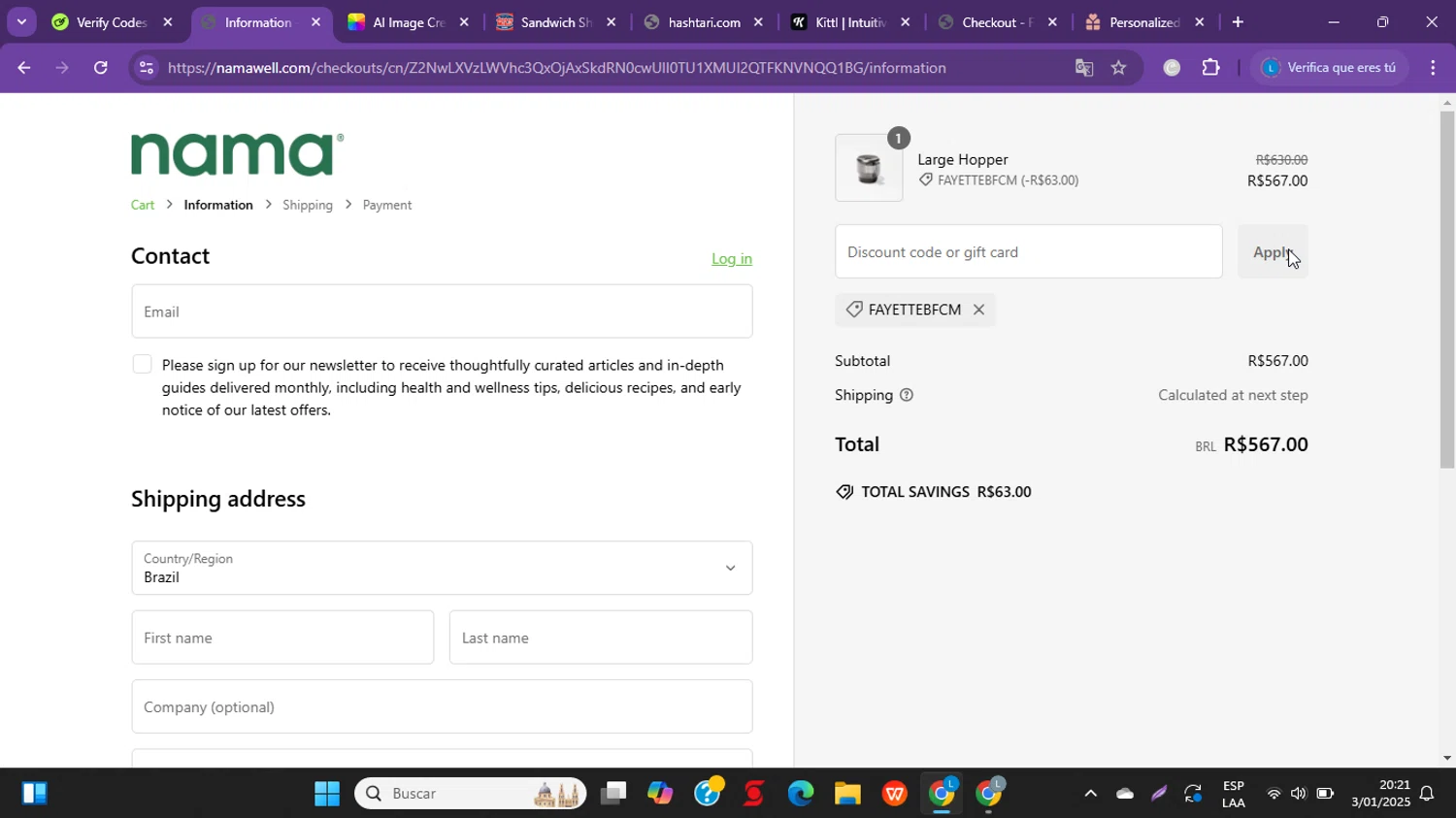Open the Google Translate icon in address bar
The width and height of the screenshot is (1456, 818).
pyautogui.click(x=1084, y=68)
